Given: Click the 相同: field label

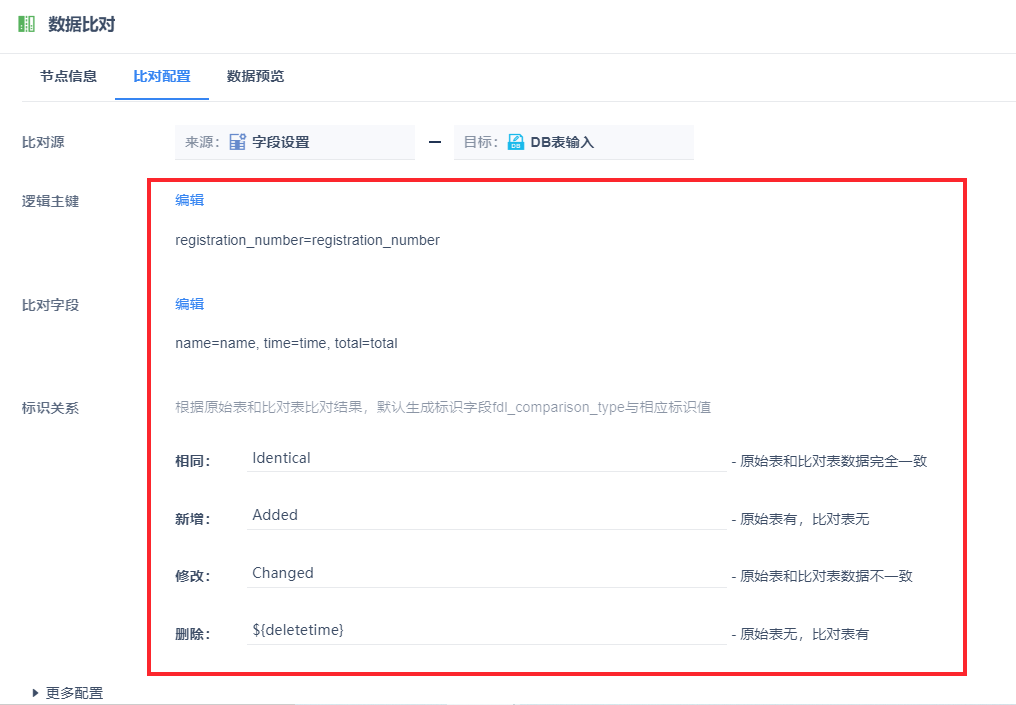Looking at the screenshot, I should pos(192,461).
